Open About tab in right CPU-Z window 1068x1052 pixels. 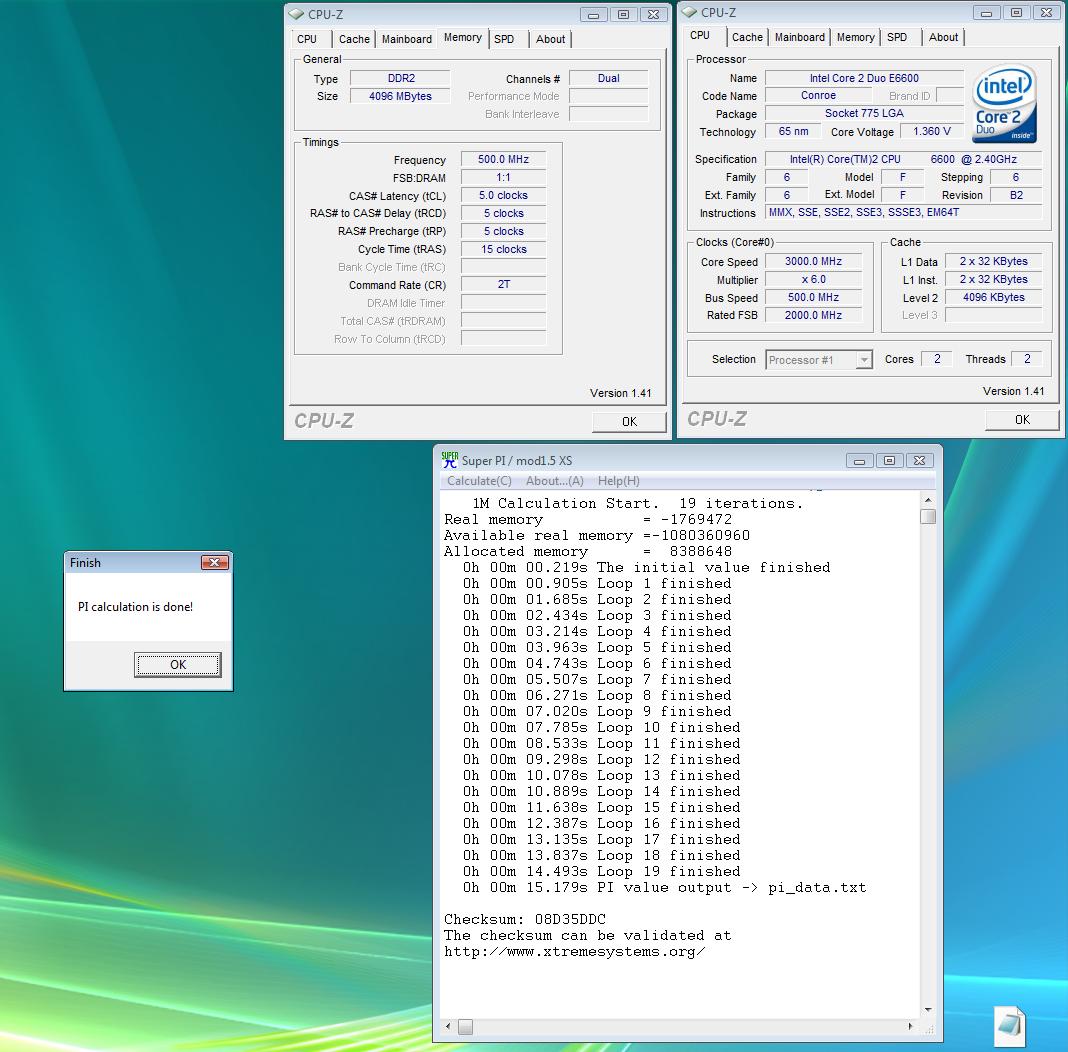(943, 37)
